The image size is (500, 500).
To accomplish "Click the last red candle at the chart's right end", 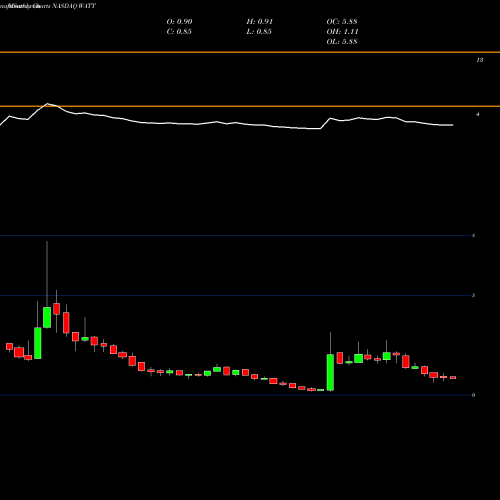I will tap(453, 378).
